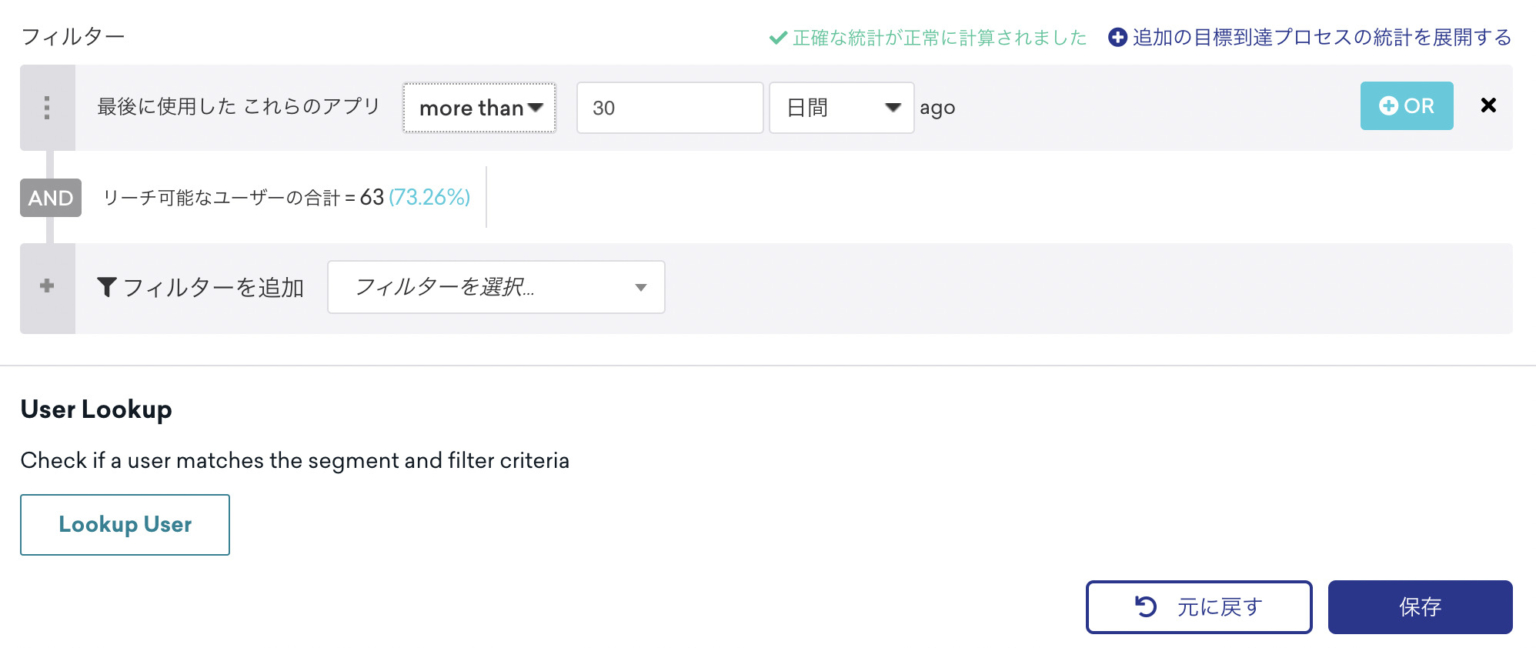Remove the filter using the × icon
Image resolution: width=1536 pixels, height=648 pixels.
pos(1488,105)
